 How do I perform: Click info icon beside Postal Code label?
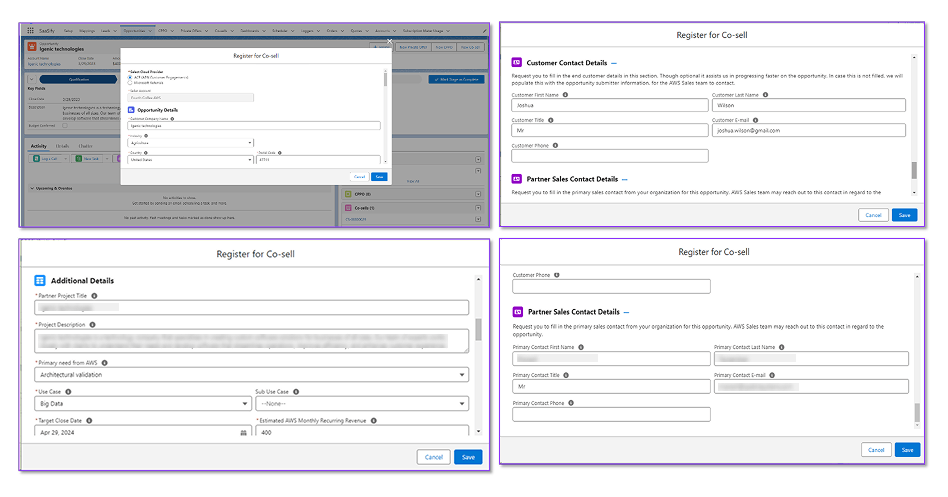coord(279,153)
